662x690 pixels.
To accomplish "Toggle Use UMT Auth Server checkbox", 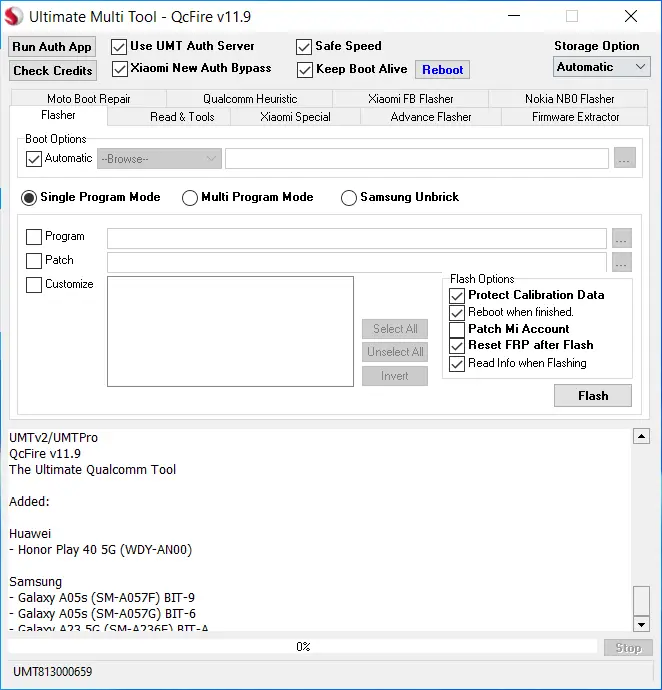I will [119, 47].
